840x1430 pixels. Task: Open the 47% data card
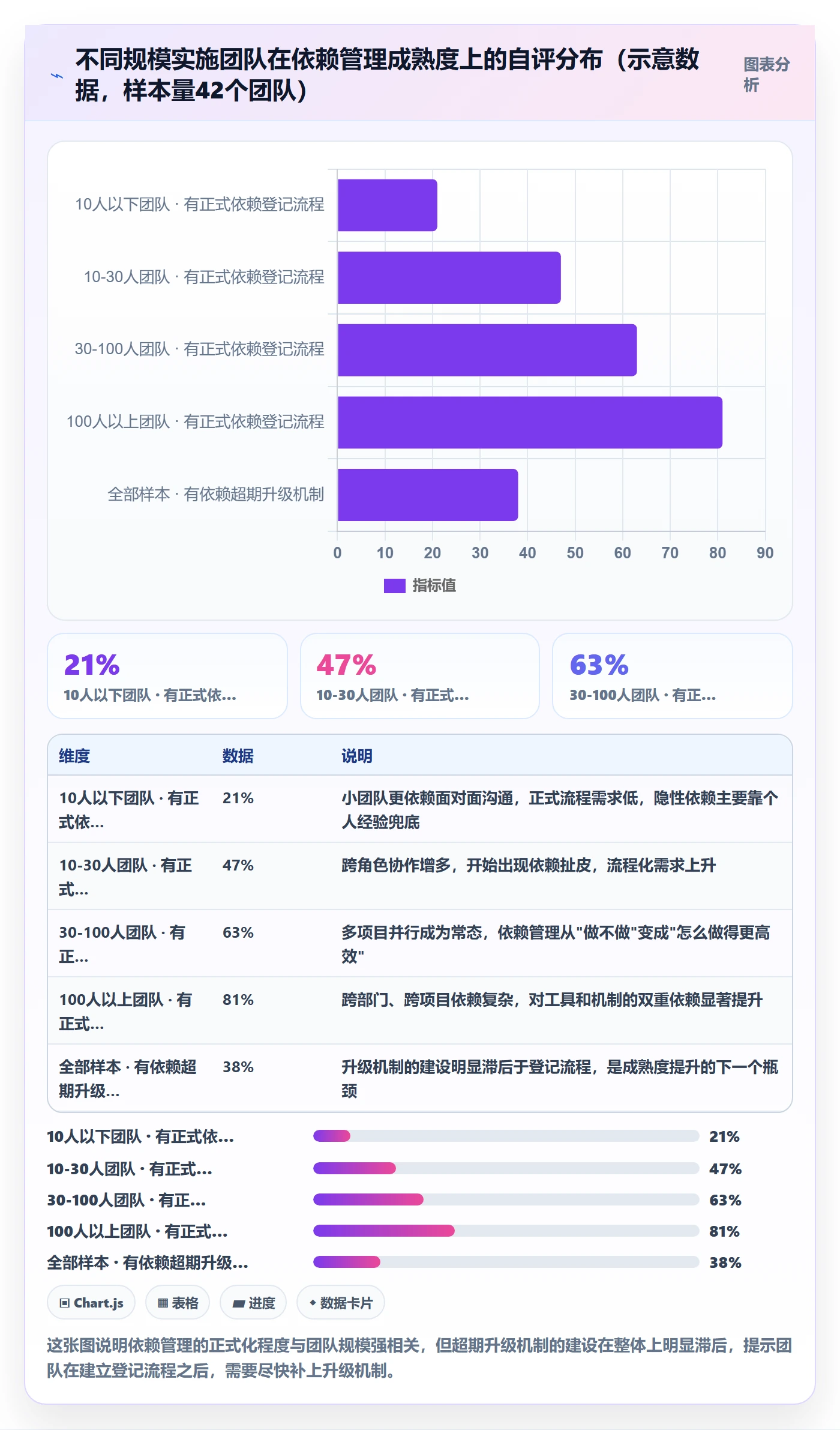[420, 676]
